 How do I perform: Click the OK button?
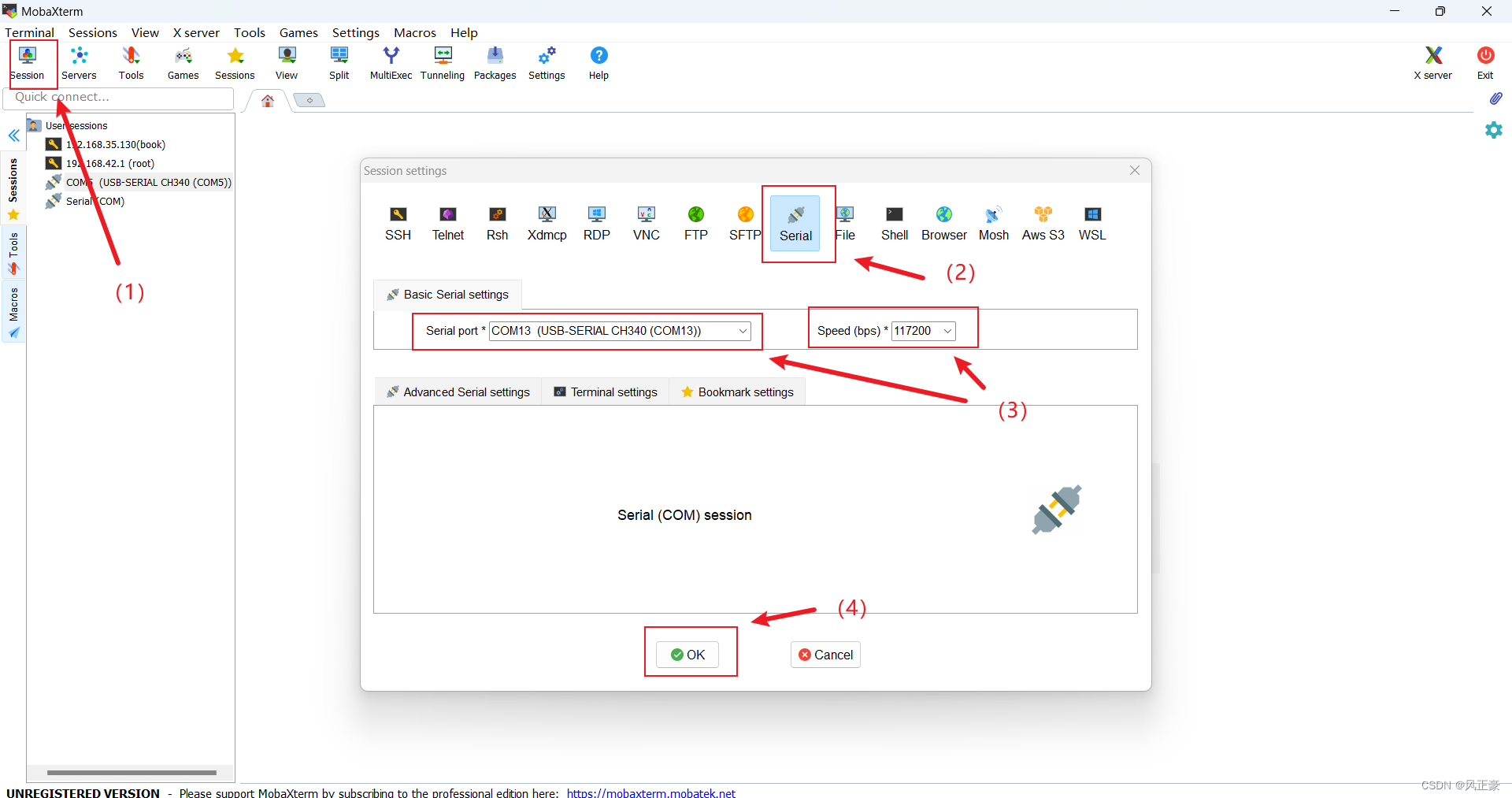(687, 655)
